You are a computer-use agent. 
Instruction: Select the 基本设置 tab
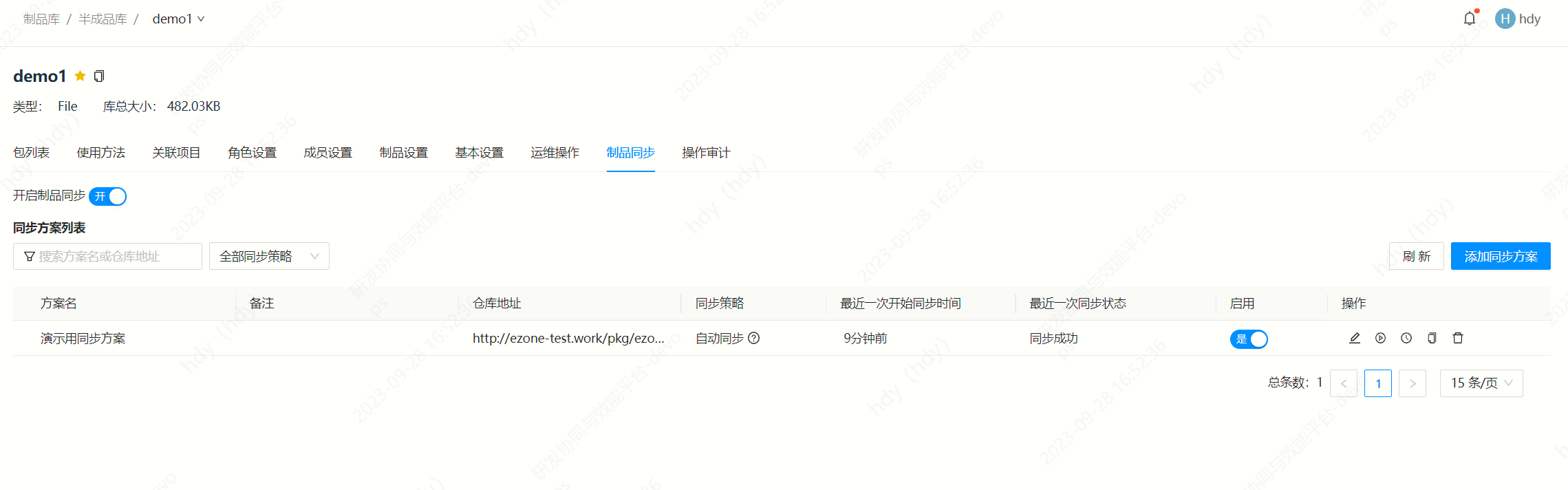coord(480,153)
